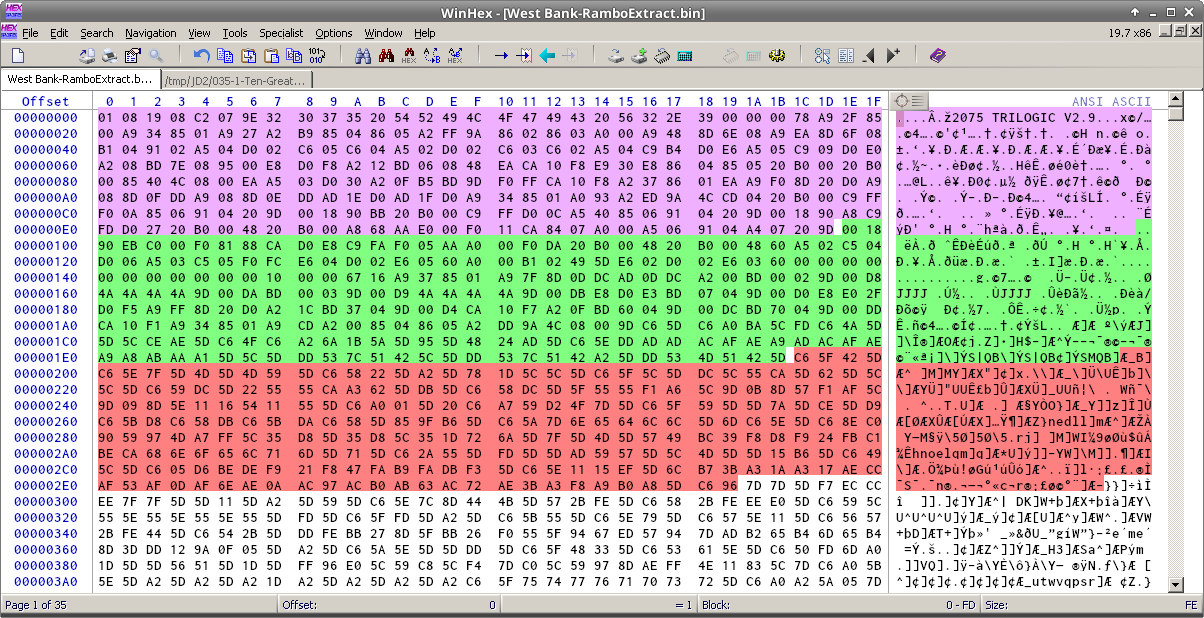The height and width of the screenshot is (618, 1204).
Task: Click the Open Disk drive icon
Action: [x=616, y=56]
